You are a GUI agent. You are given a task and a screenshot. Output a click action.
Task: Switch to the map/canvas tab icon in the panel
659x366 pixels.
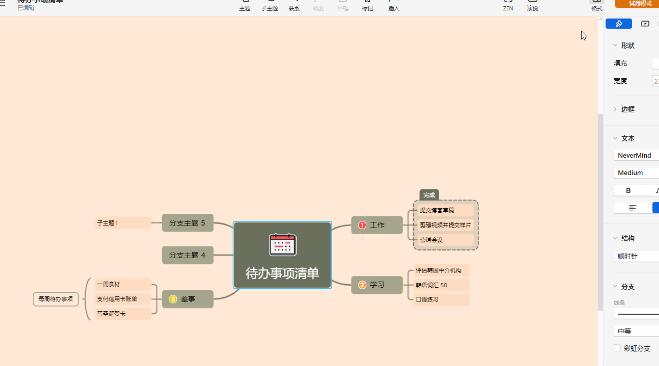pos(645,24)
